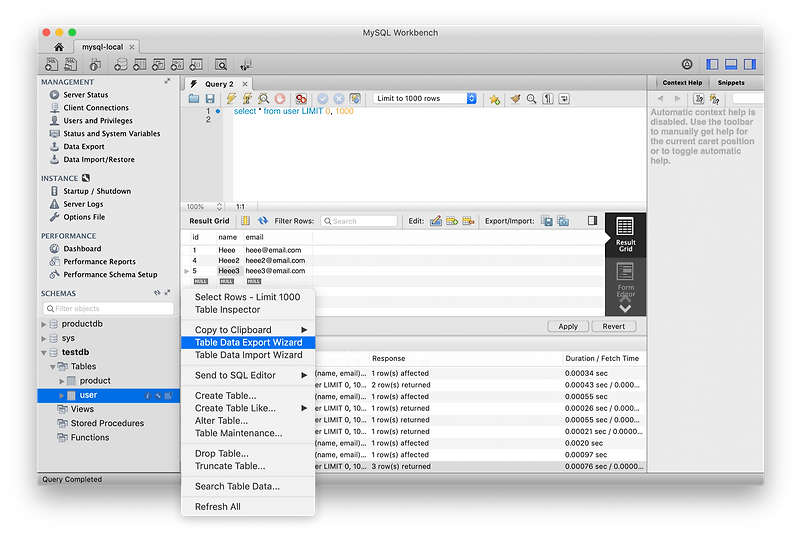Viewport: 800px width, 533px height.
Task: Collapse the Tables node
Action: point(53,367)
